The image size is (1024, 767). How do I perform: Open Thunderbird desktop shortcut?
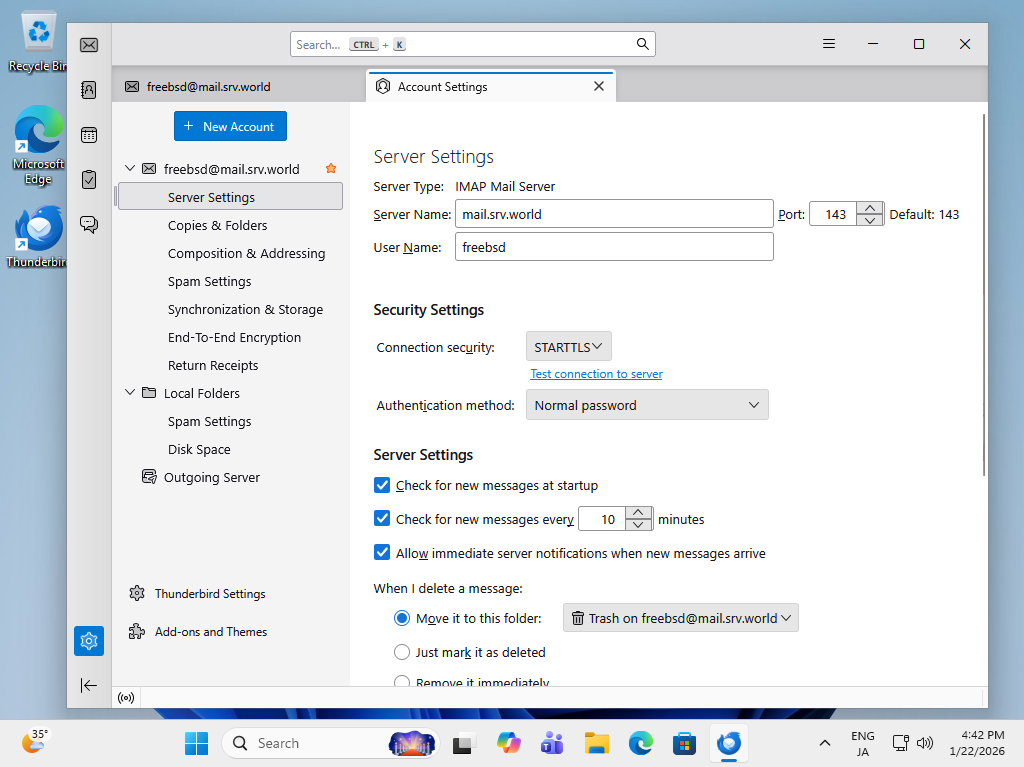(x=37, y=237)
